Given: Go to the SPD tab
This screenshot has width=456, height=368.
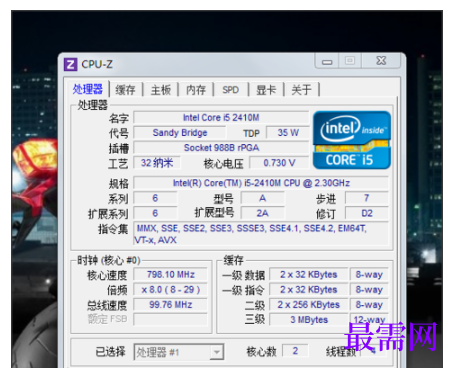Looking at the screenshot, I should coord(231,90).
